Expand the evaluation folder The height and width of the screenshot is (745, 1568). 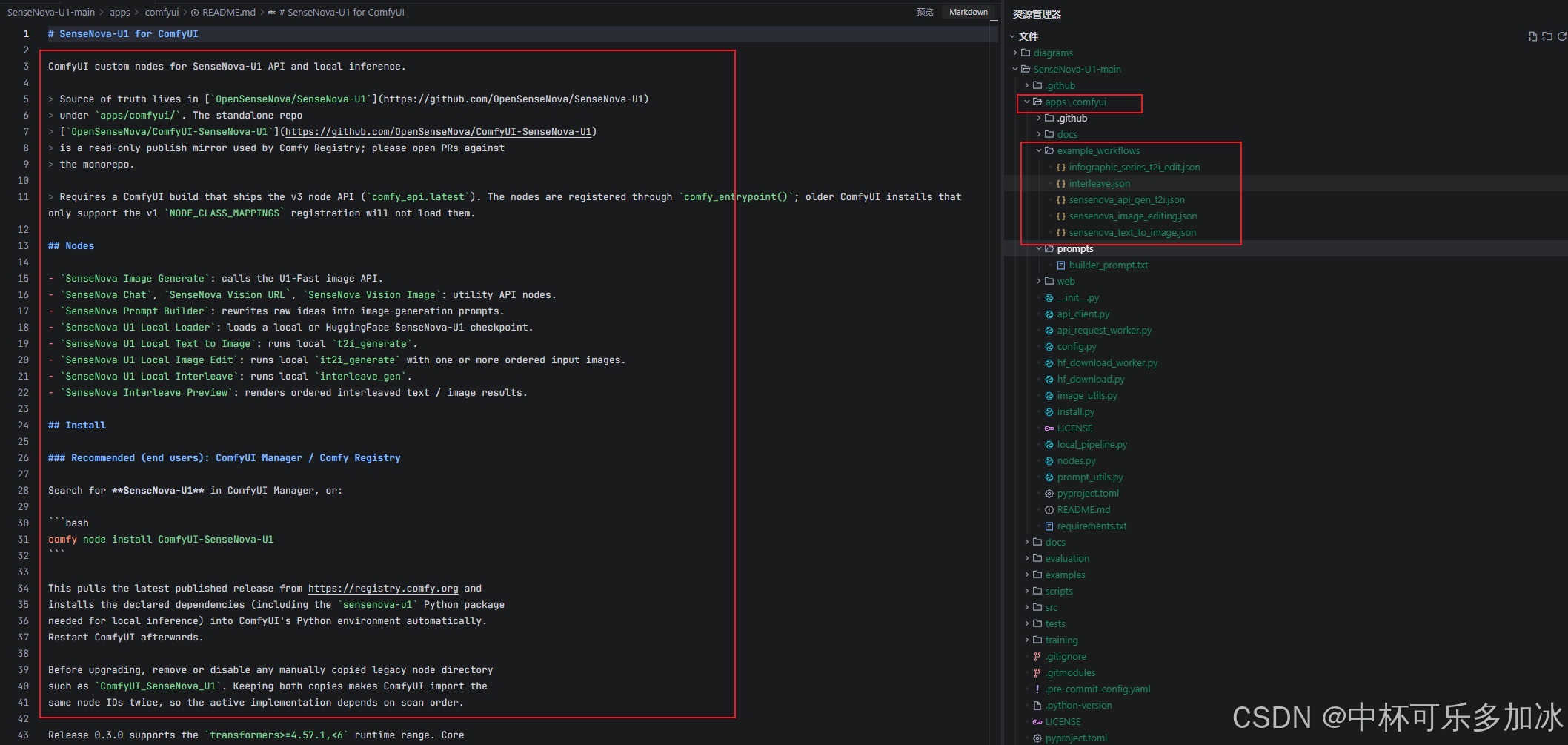pyautogui.click(x=1027, y=558)
